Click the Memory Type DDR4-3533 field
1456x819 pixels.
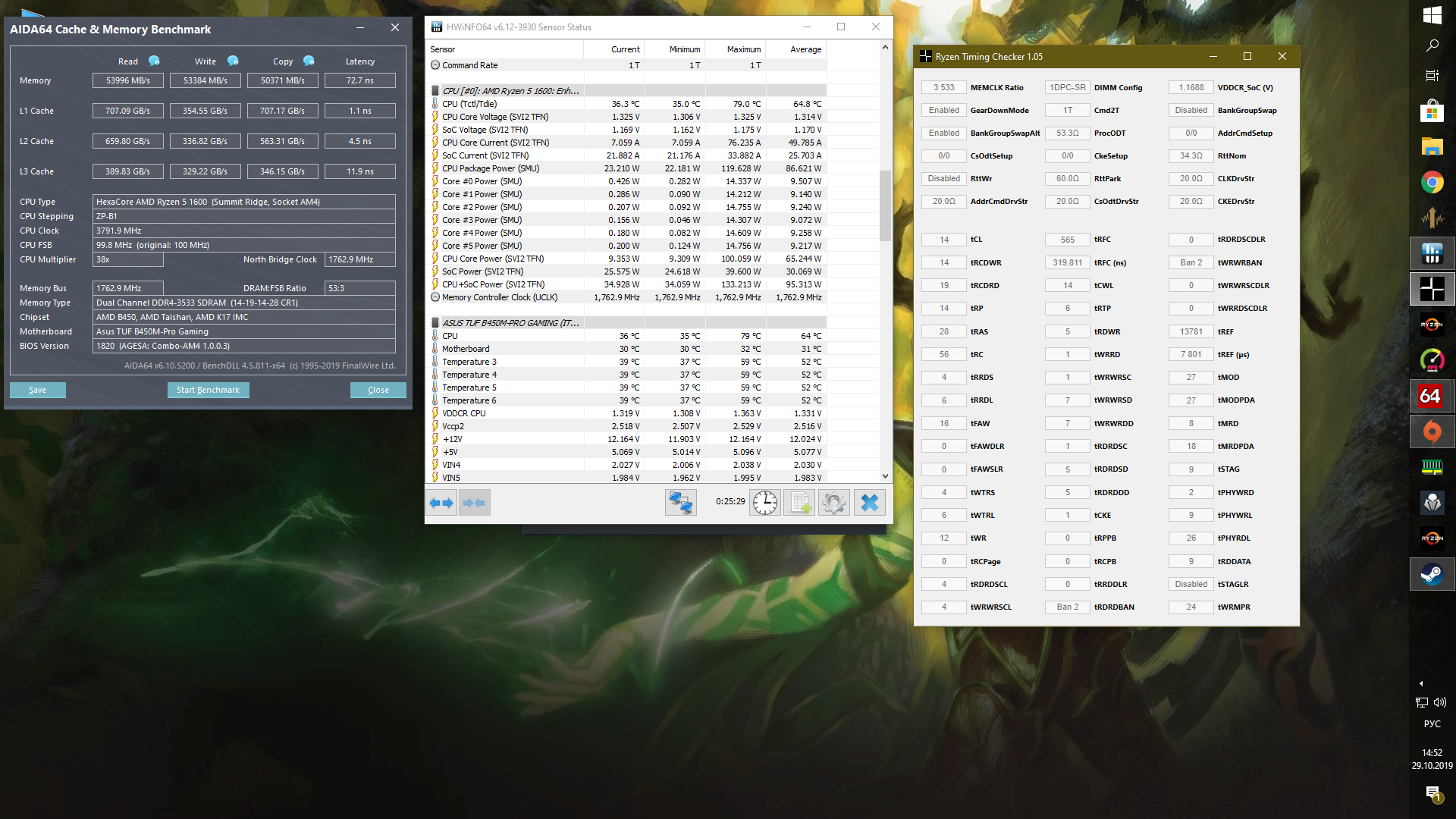tap(244, 303)
